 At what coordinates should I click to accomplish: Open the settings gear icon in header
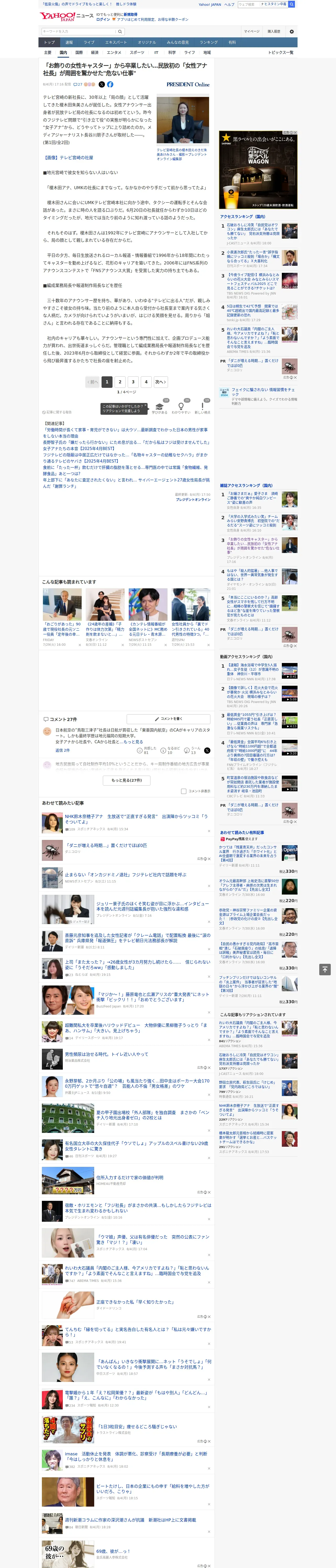coord(292,32)
